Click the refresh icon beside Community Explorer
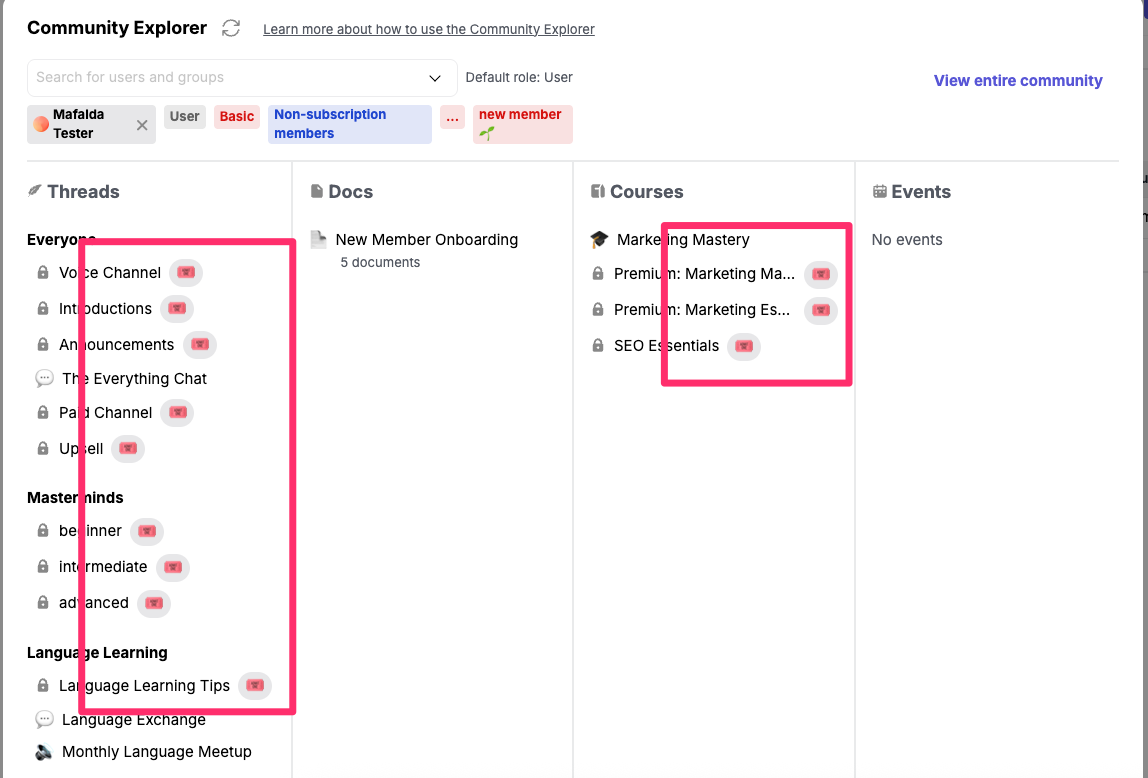 (x=231, y=28)
